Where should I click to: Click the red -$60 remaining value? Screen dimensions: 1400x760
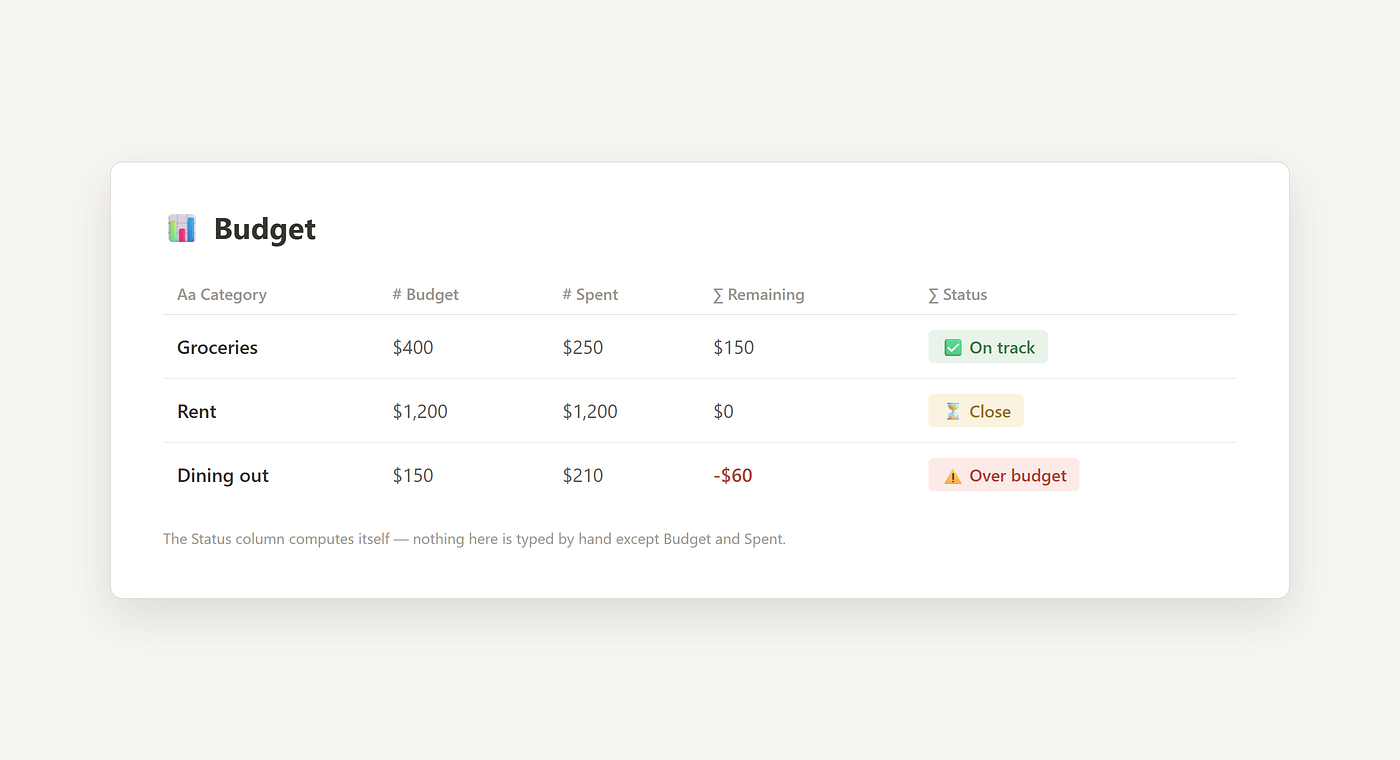(733, 476)
